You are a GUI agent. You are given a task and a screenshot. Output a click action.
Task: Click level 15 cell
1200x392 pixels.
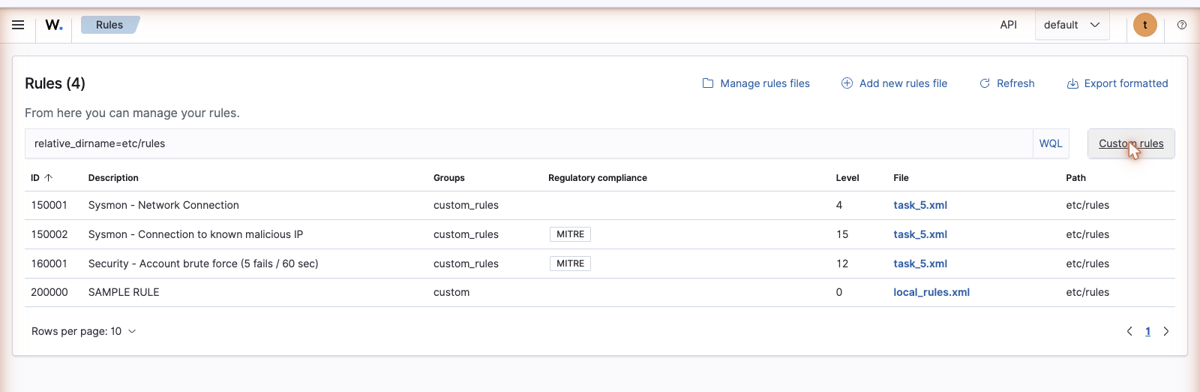(x=842, y=234)
